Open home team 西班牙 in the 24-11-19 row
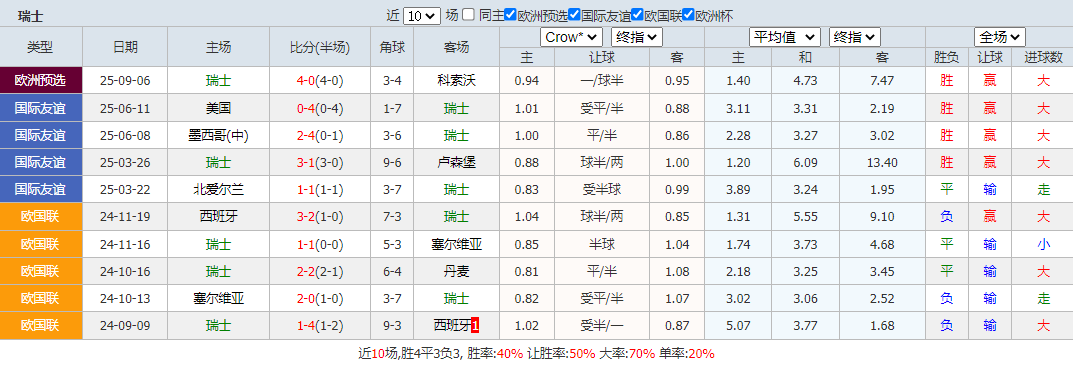 pyautogui.click(x=218, y=217)
